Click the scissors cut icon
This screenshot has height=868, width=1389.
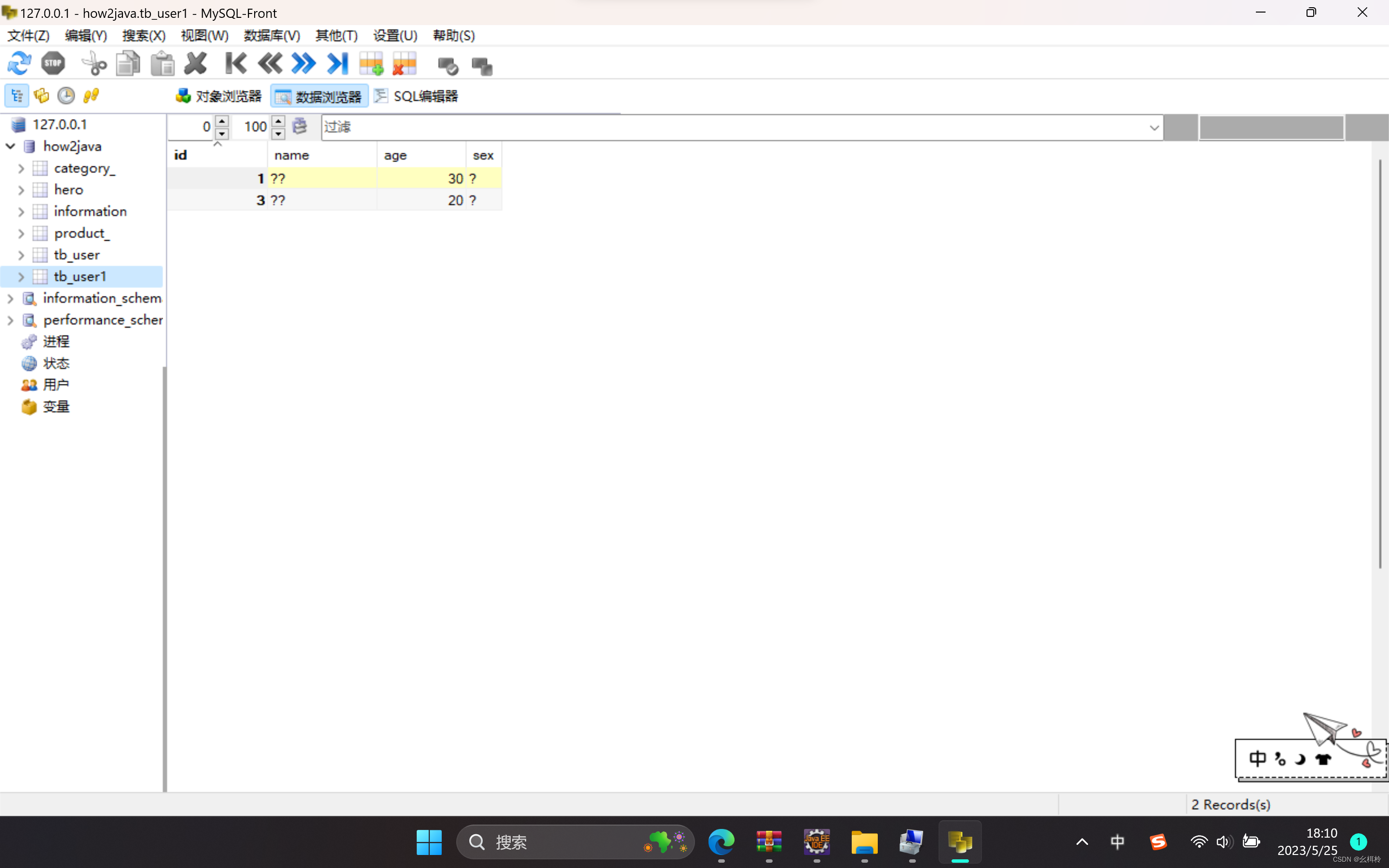click(x=94, y=63)
